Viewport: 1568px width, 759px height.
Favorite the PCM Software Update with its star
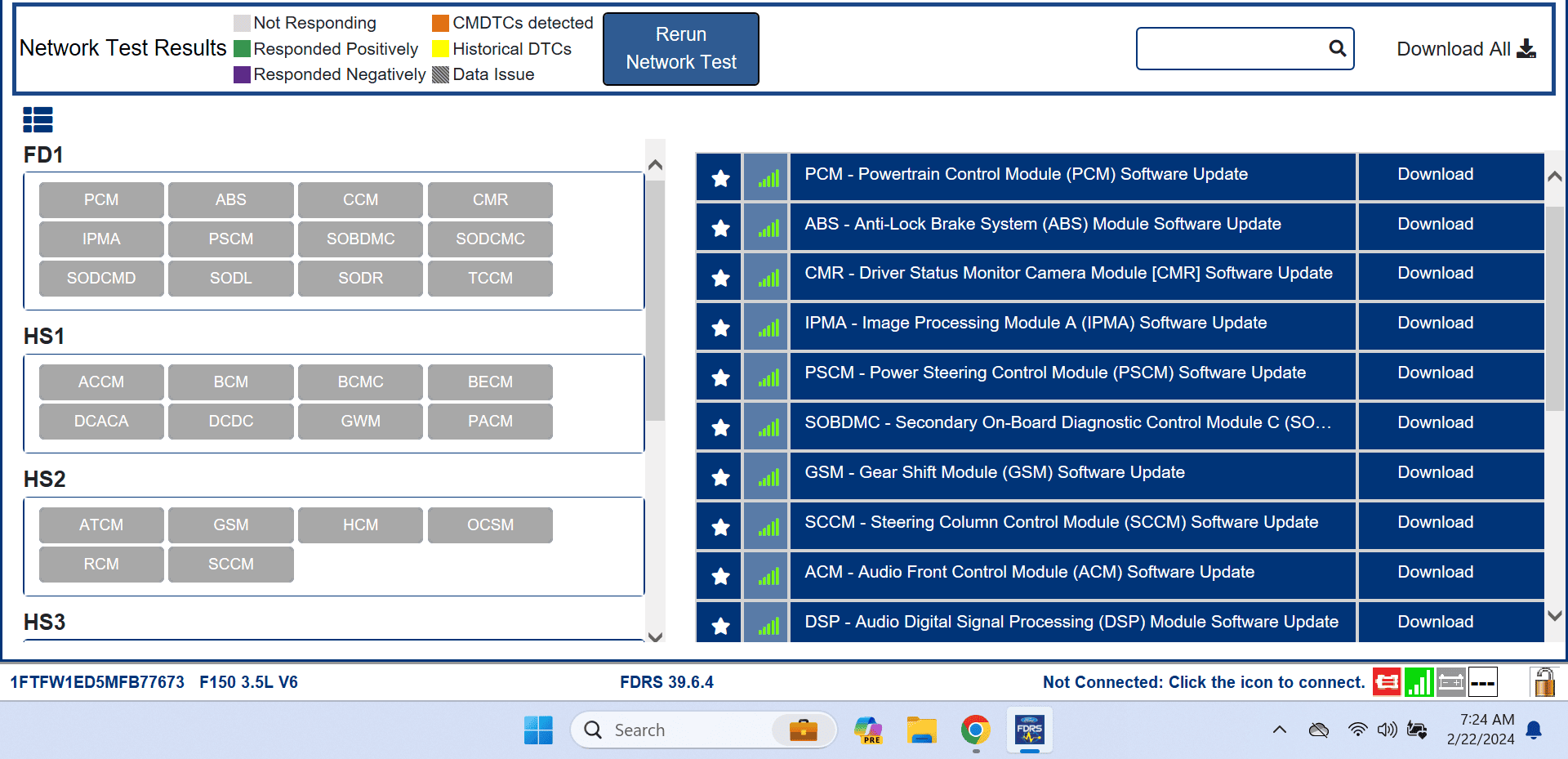719,176
